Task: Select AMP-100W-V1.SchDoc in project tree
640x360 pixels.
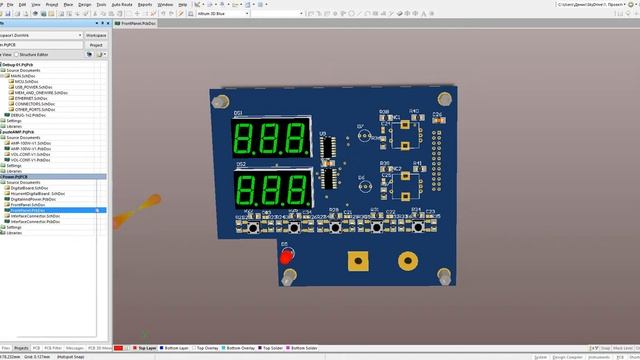Action: [31, 143]
